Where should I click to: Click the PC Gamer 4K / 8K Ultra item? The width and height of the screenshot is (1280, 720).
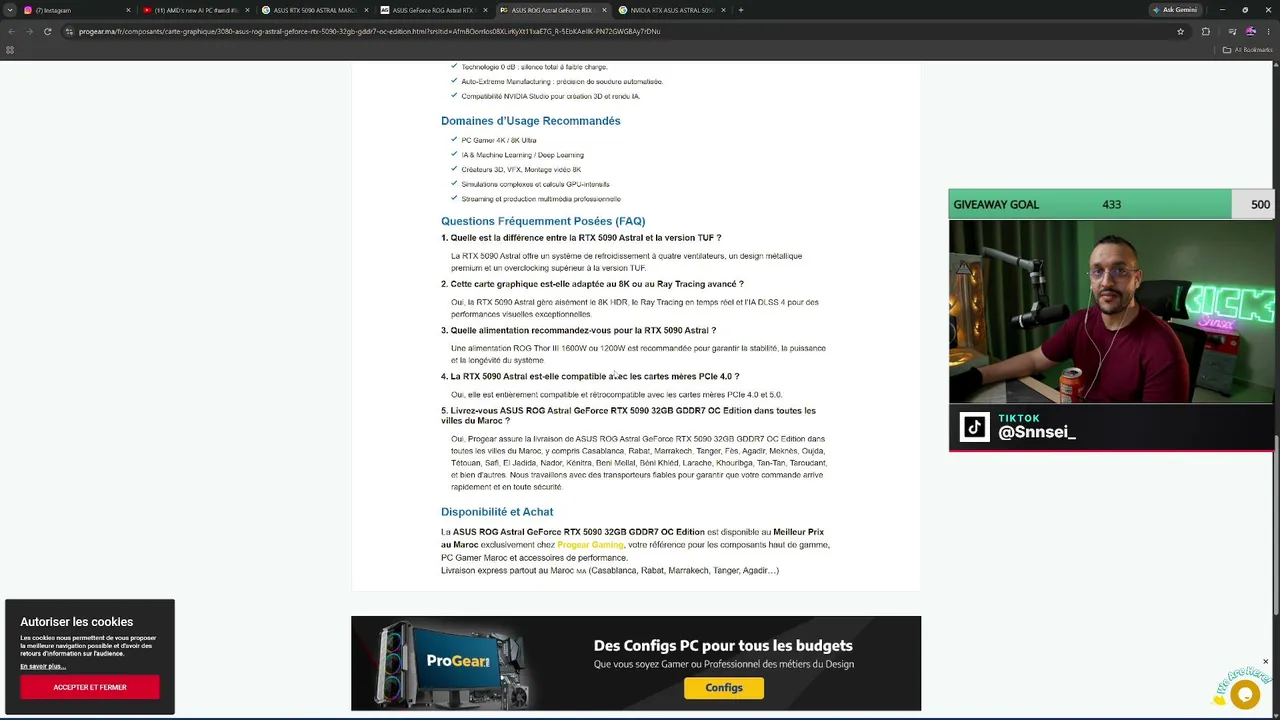499,140
